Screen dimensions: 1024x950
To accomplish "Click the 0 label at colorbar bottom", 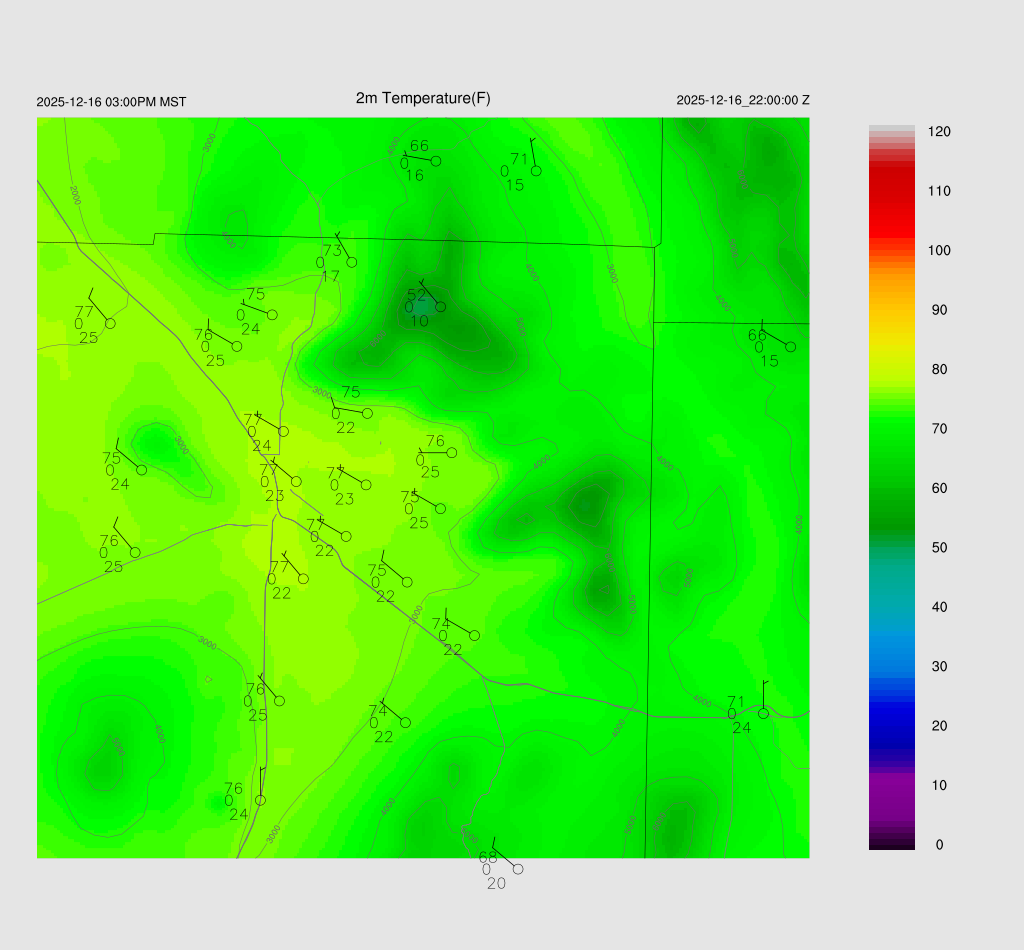I will click(939, 845).
